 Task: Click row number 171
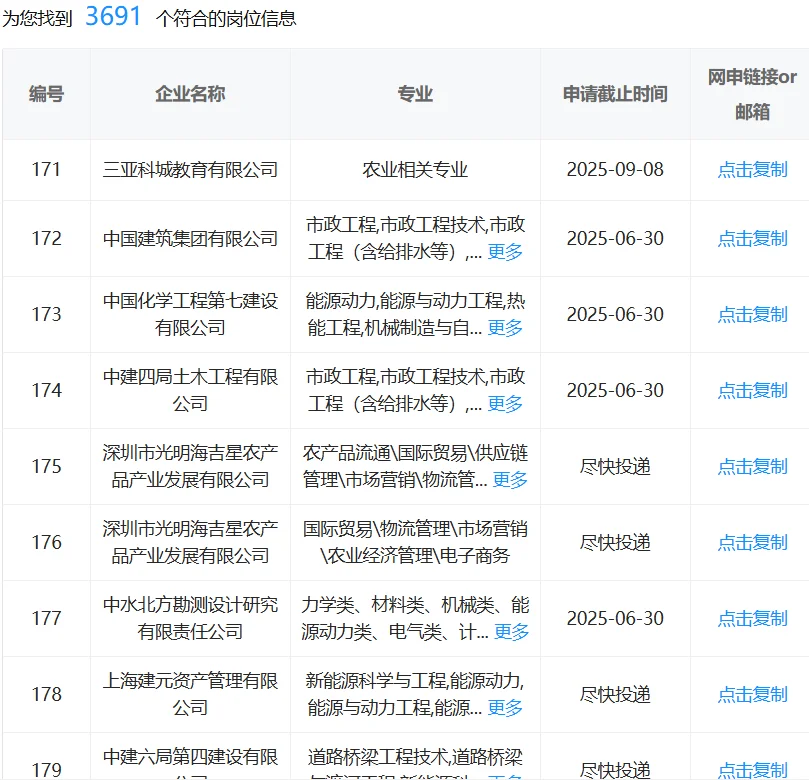pos(46,170)
